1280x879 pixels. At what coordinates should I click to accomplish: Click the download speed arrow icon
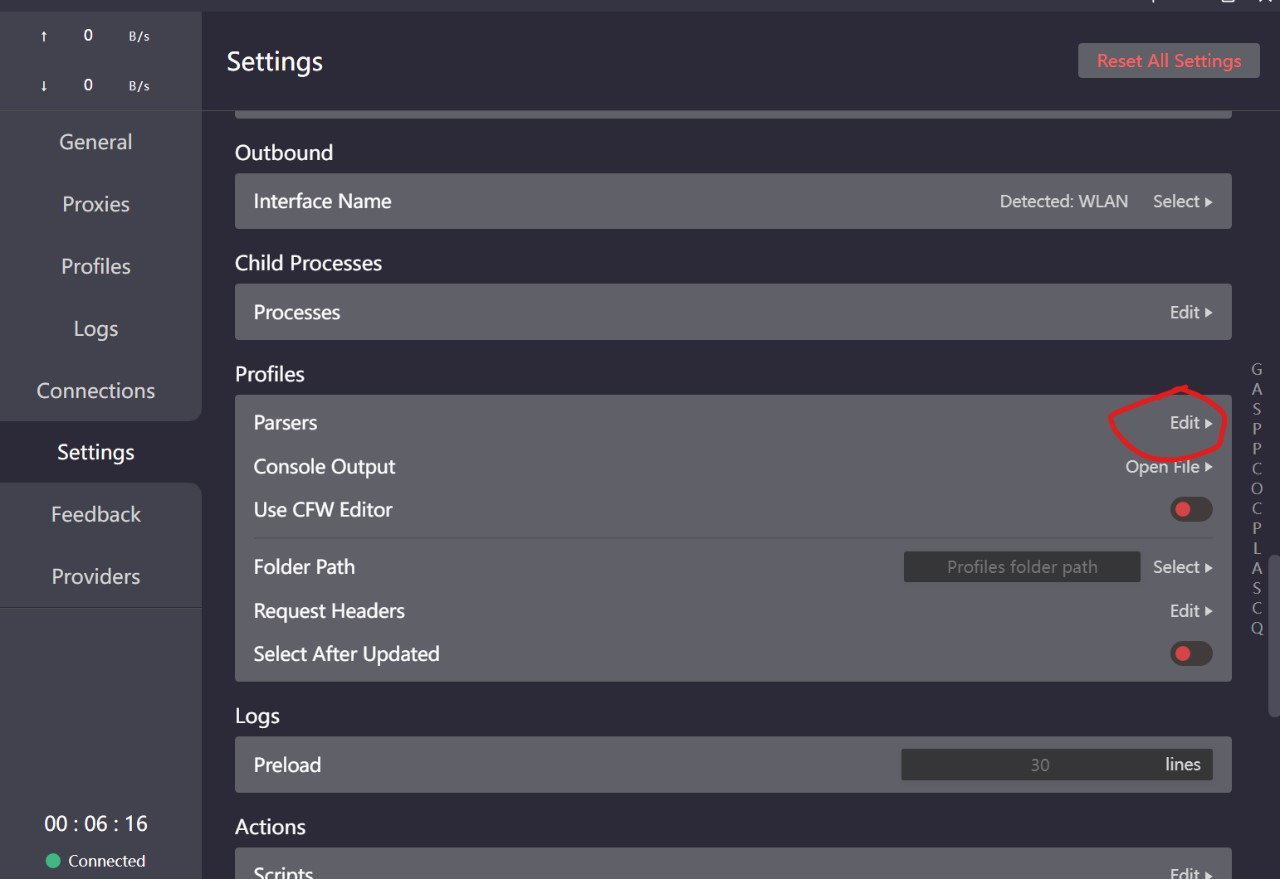pos(44,86)
